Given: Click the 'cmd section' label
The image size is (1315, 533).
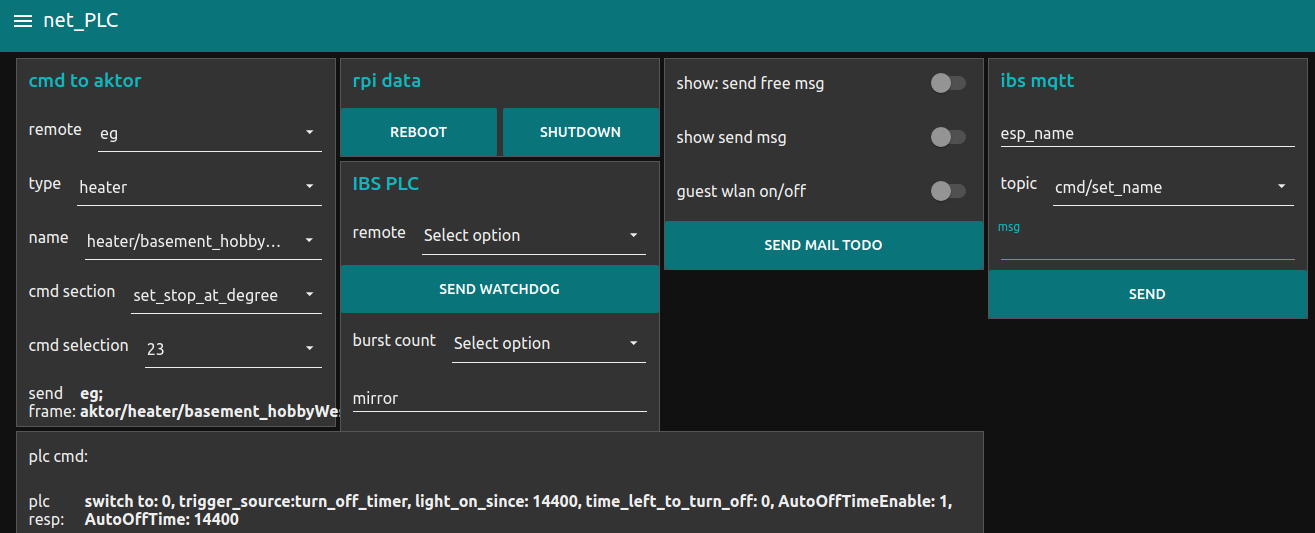Looking at the screenshot, I should pos(72,291).
